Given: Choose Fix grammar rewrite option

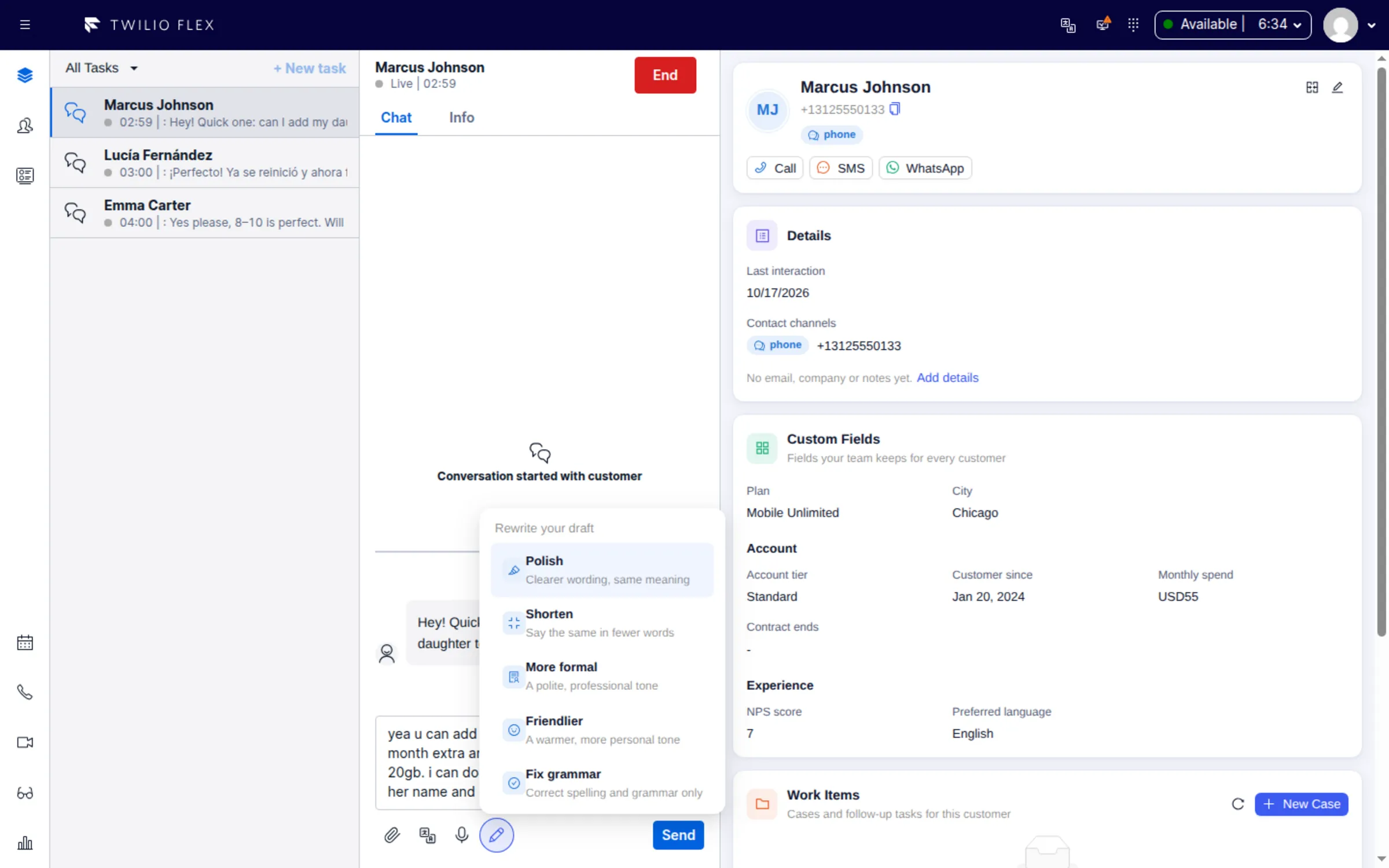Looking at the screenshot, I should (x=602, y=784).
